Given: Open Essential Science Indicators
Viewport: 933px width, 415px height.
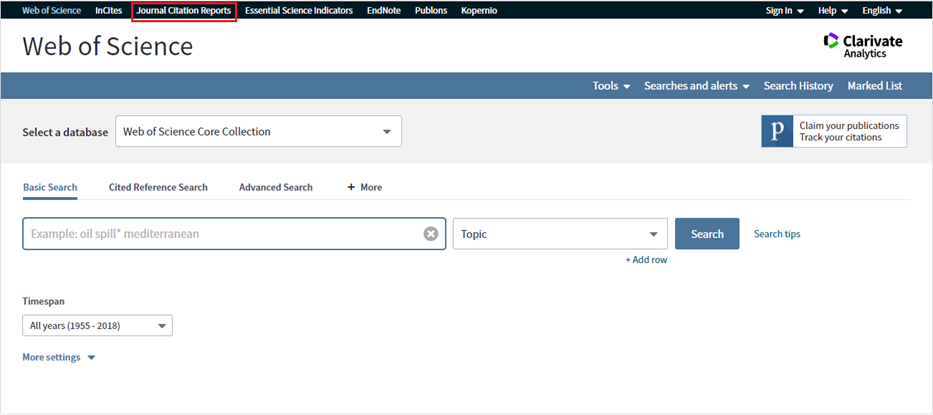Looking at the screenshot, I should 299,11.
